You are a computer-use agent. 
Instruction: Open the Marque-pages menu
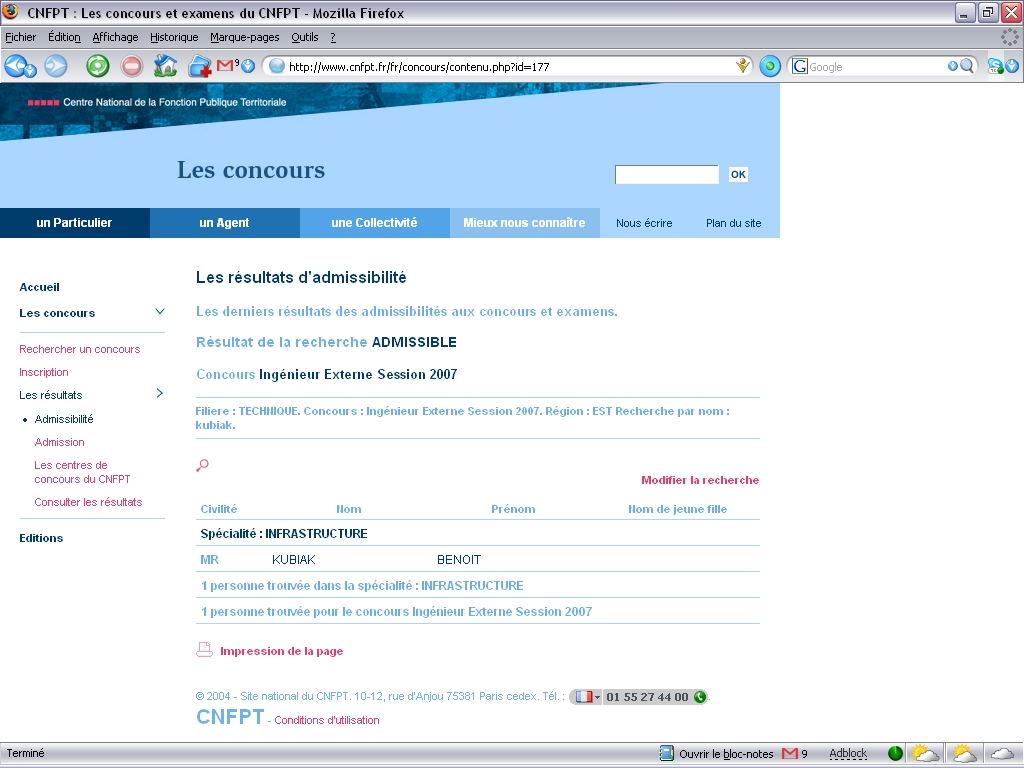[x=245, y=37]
